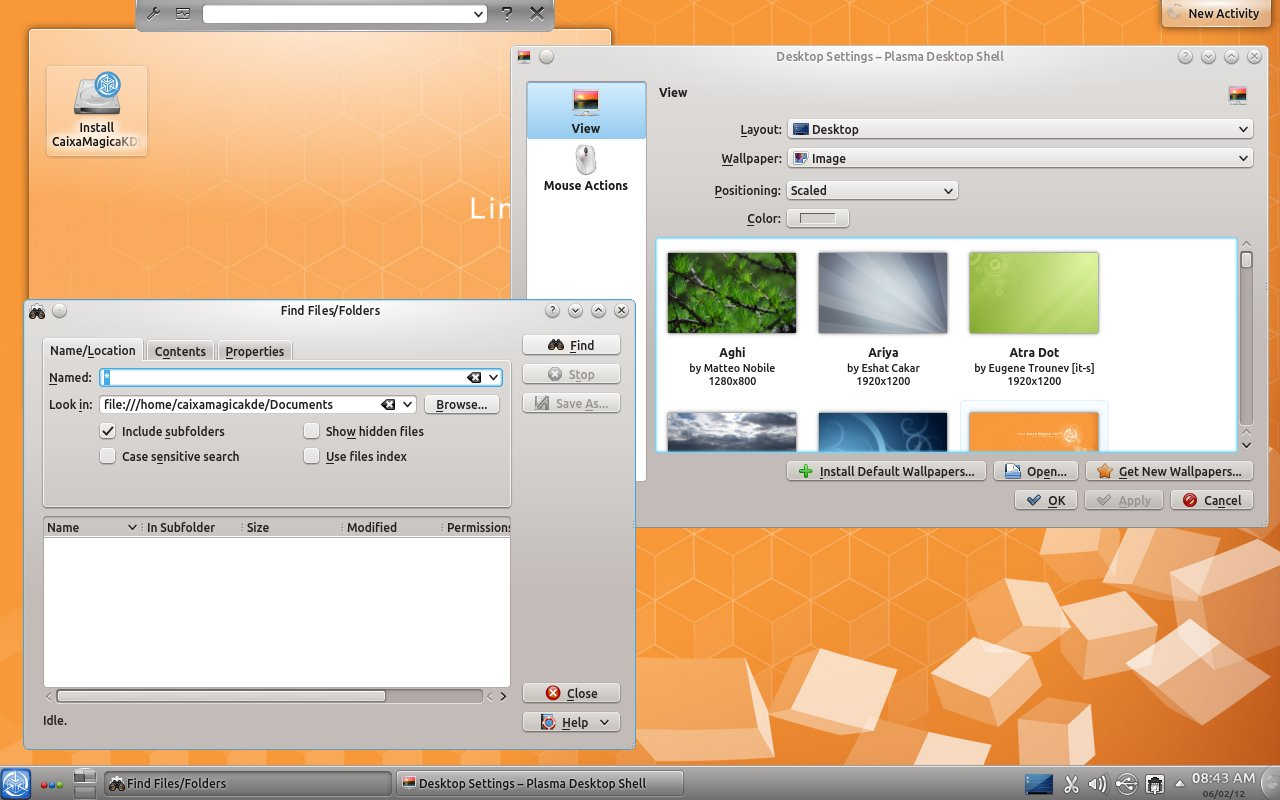Open the Wallpaper type dropdown
The width and height of the screenshot is (1280, 800).
(x=1020, y=159)
